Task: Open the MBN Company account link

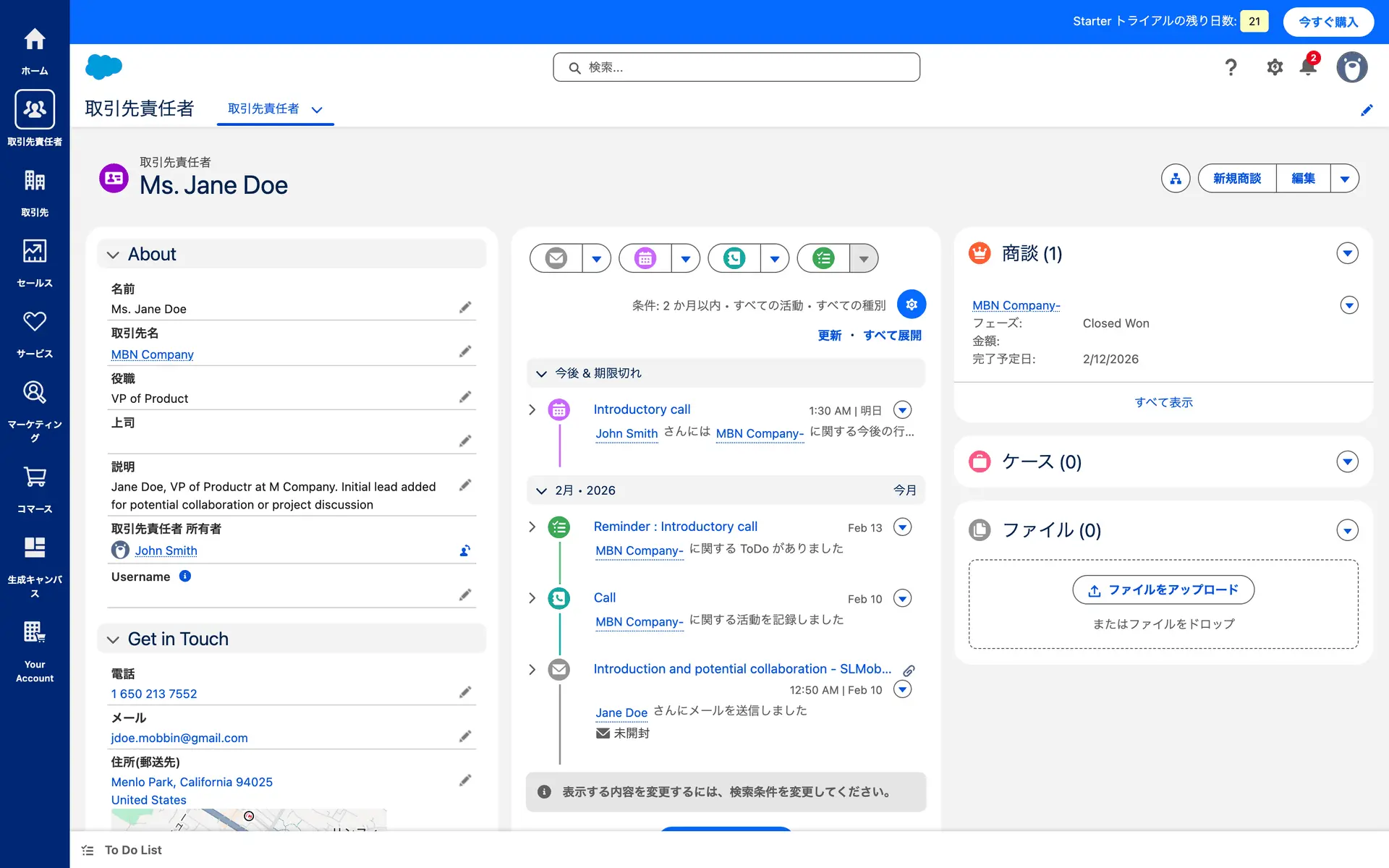Action: tap(152, 354)
